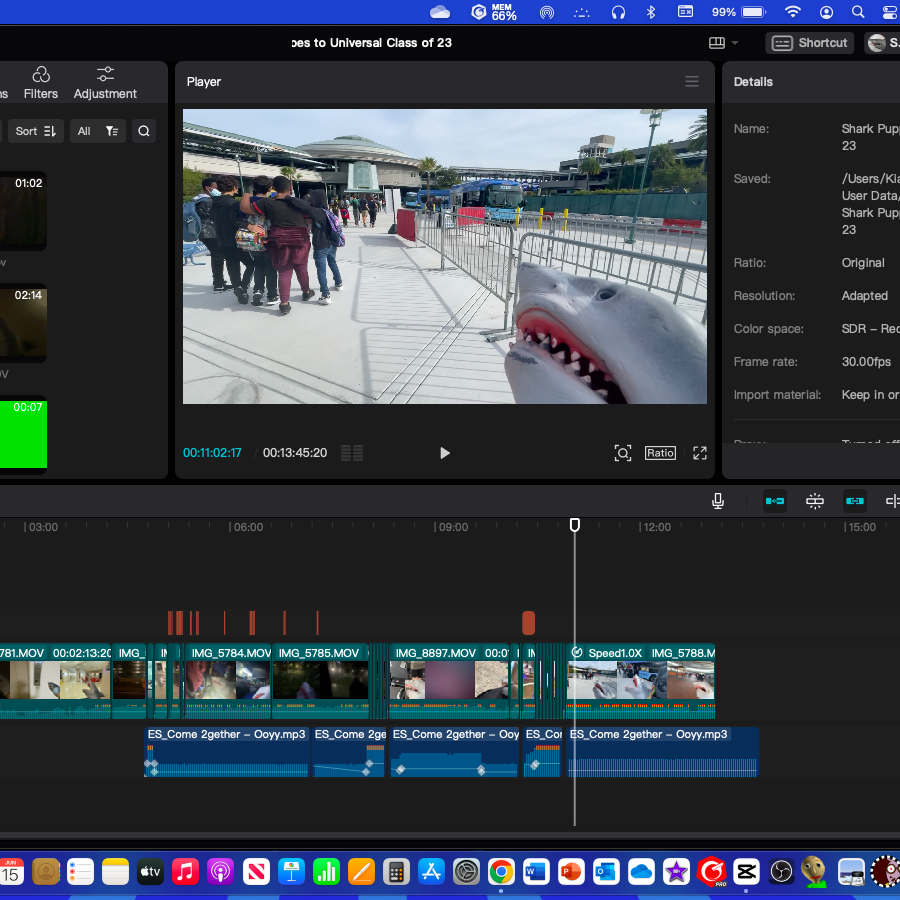Click the full-screen expand icon in player
The image size is (900, 900).
(x=700, y=453)
